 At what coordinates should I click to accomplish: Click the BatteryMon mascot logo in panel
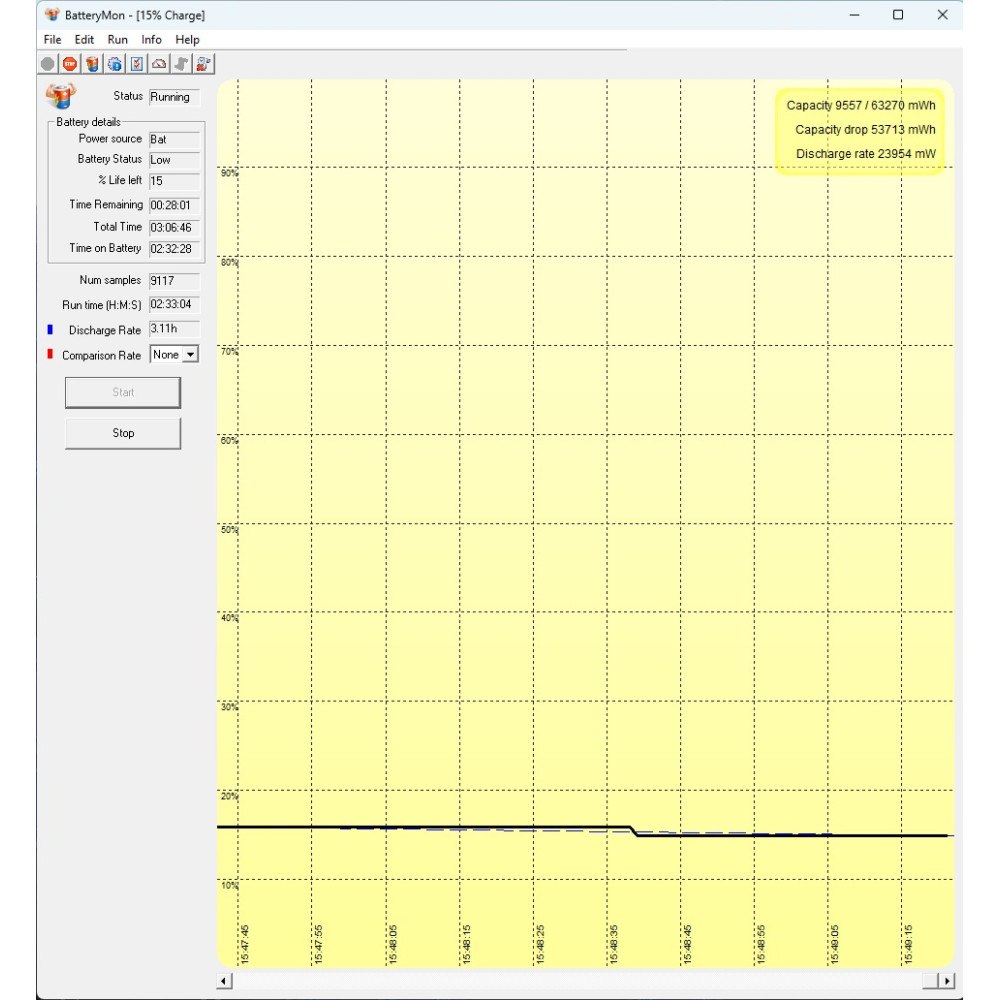point(61,96)
